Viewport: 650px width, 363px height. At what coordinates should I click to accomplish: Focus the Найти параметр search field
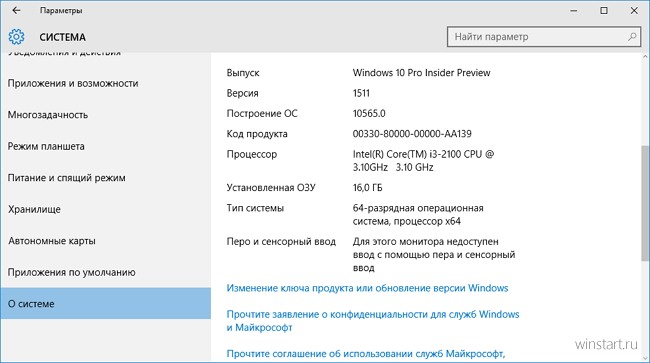click(x=544, y=37)
